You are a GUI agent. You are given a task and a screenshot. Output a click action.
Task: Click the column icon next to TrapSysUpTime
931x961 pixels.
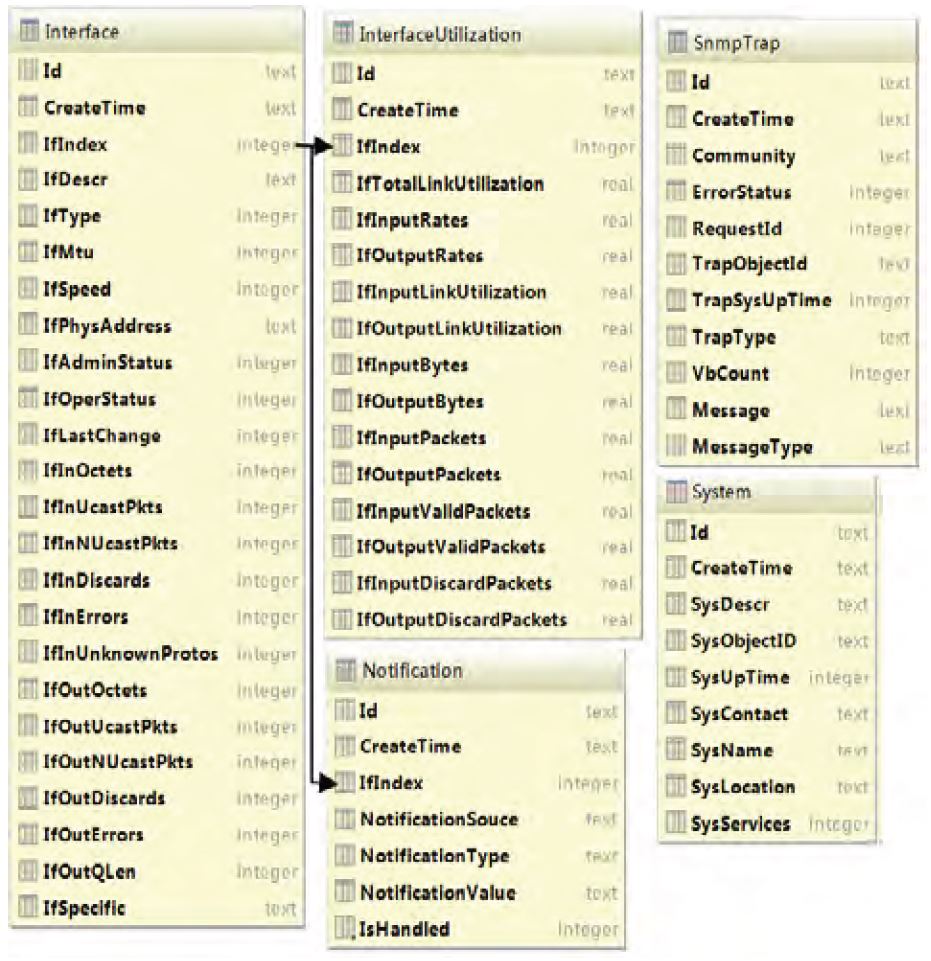(676, 301)
